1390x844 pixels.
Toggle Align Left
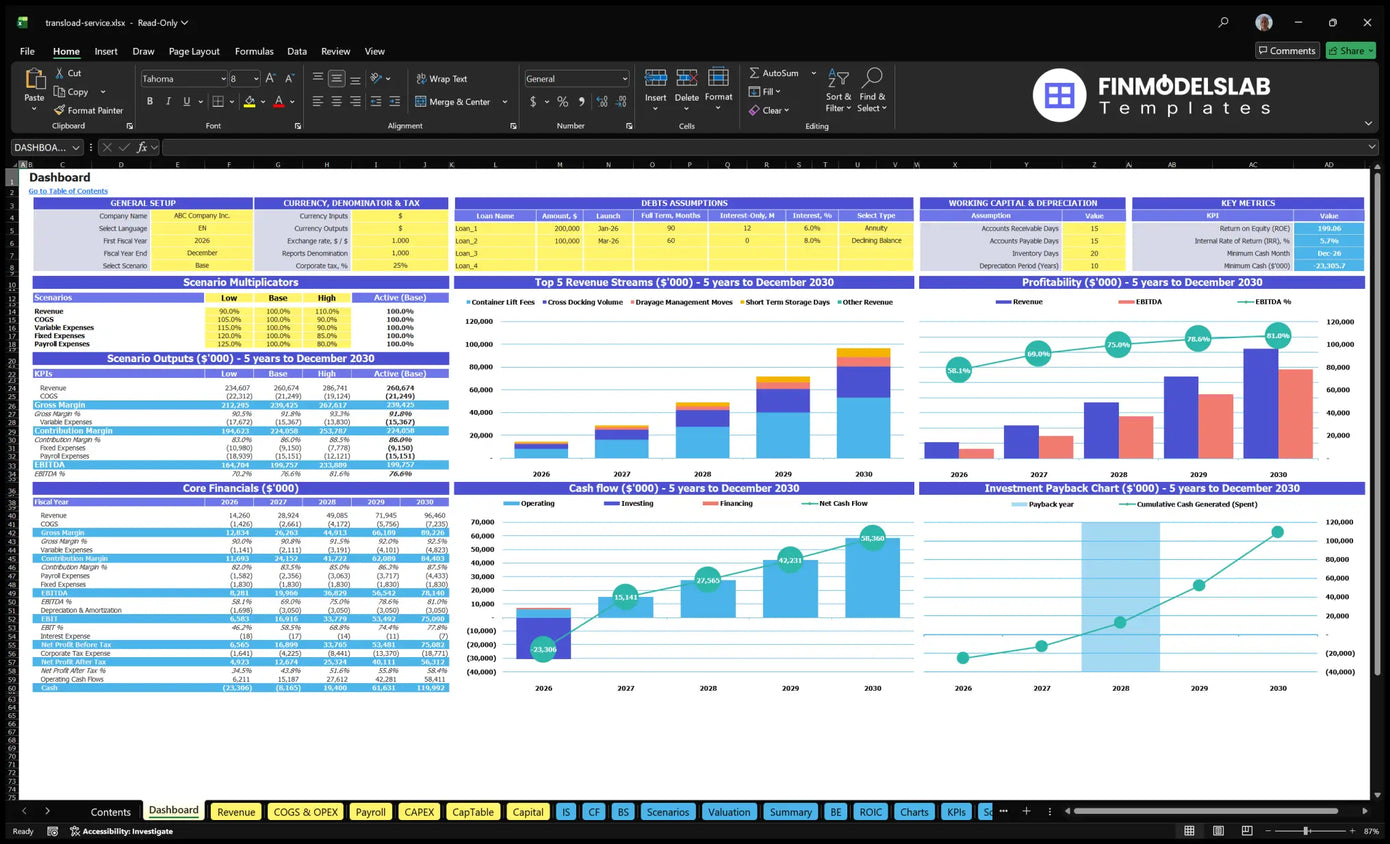pos(318,101)
